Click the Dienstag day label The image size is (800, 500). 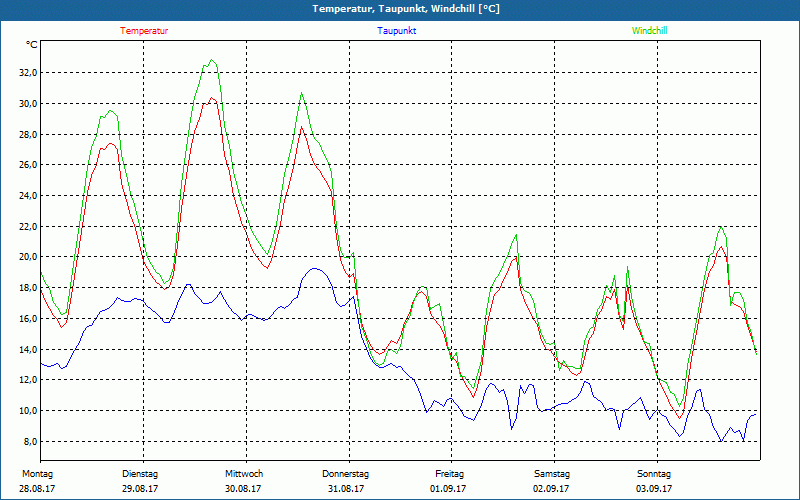[x=140, y=474]
